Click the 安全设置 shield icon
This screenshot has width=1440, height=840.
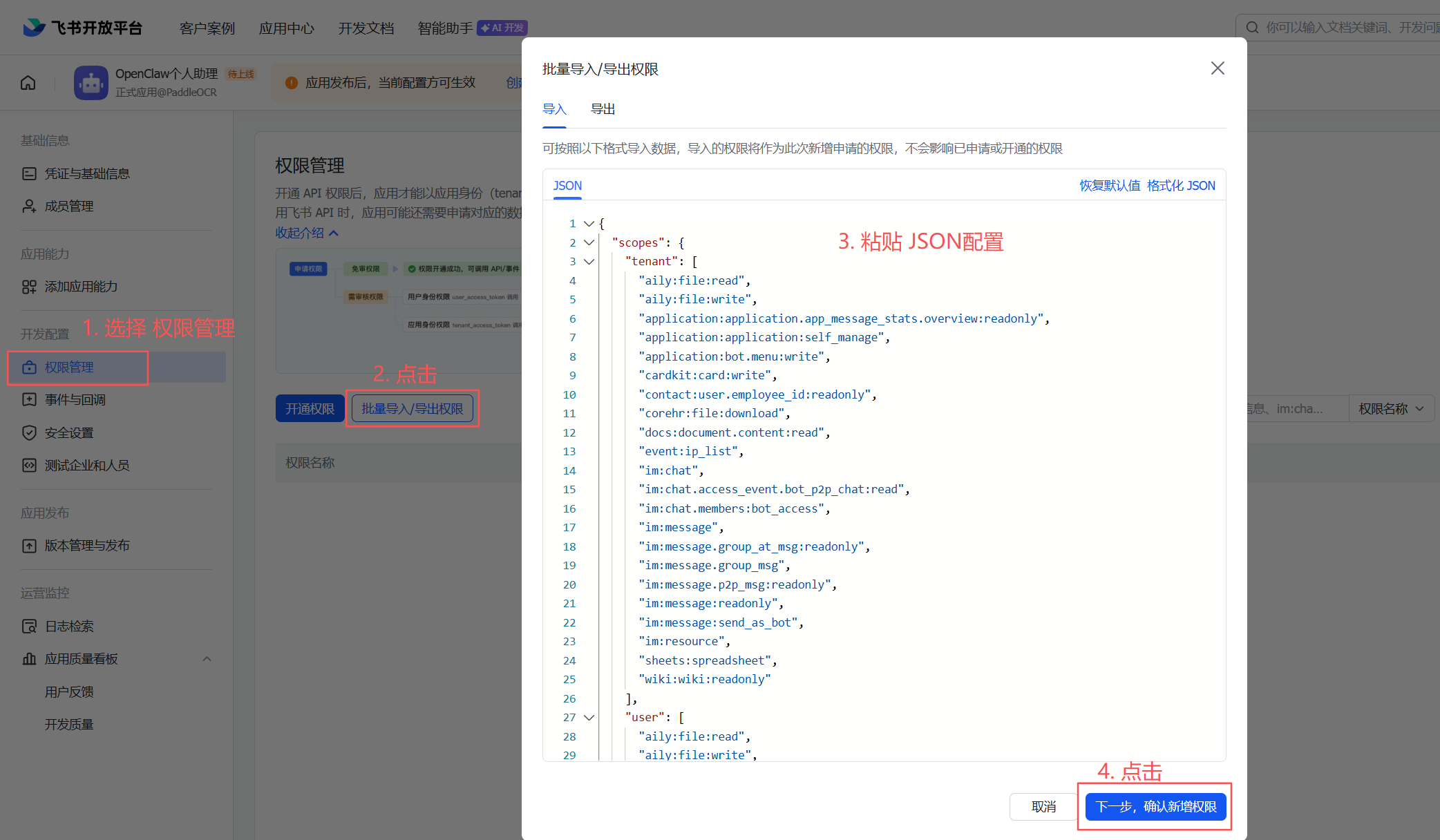pos(29,432)
